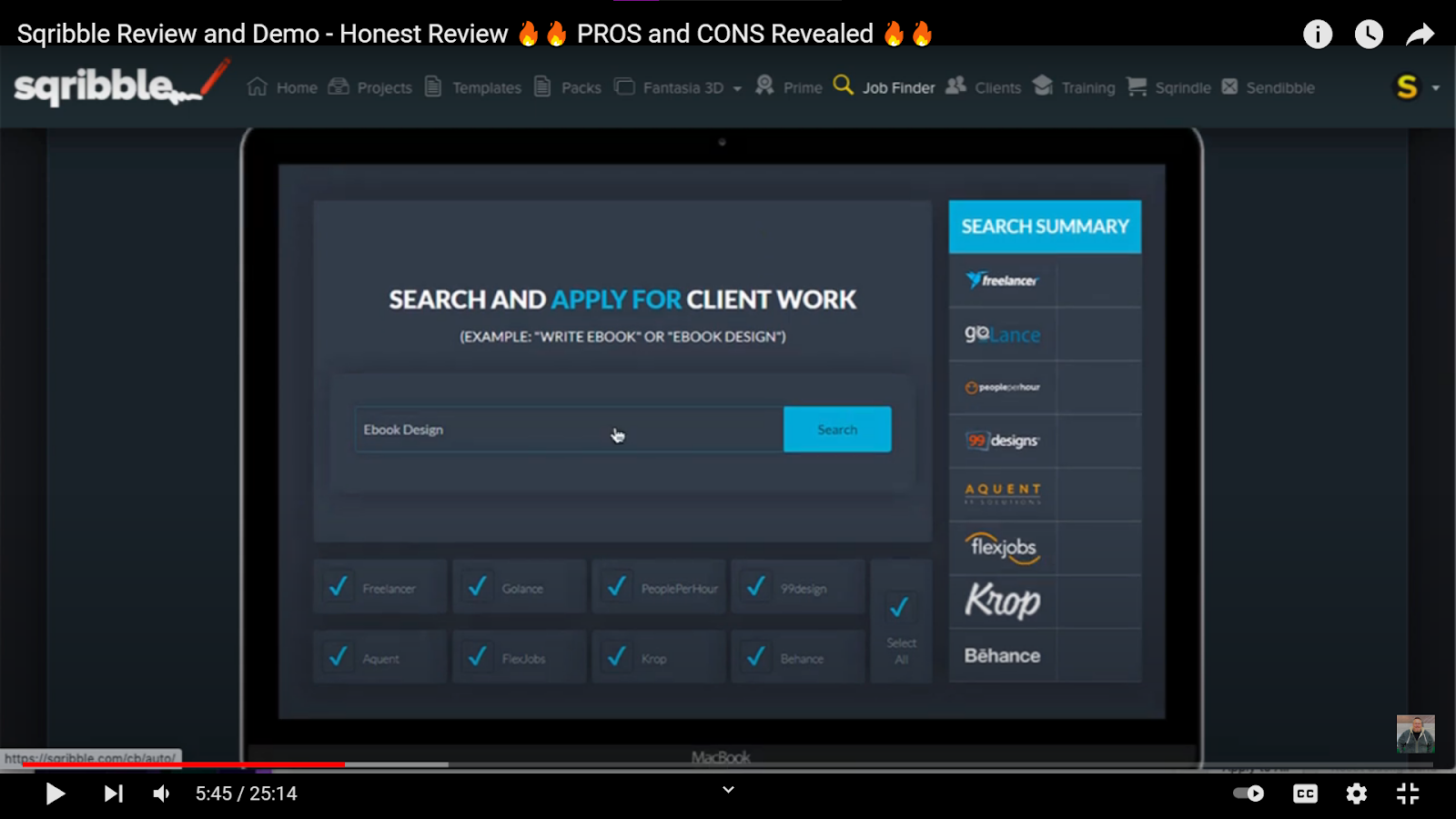1456x819 pixels.
Task: Play the YouTube video
Action: pos(56,794)
